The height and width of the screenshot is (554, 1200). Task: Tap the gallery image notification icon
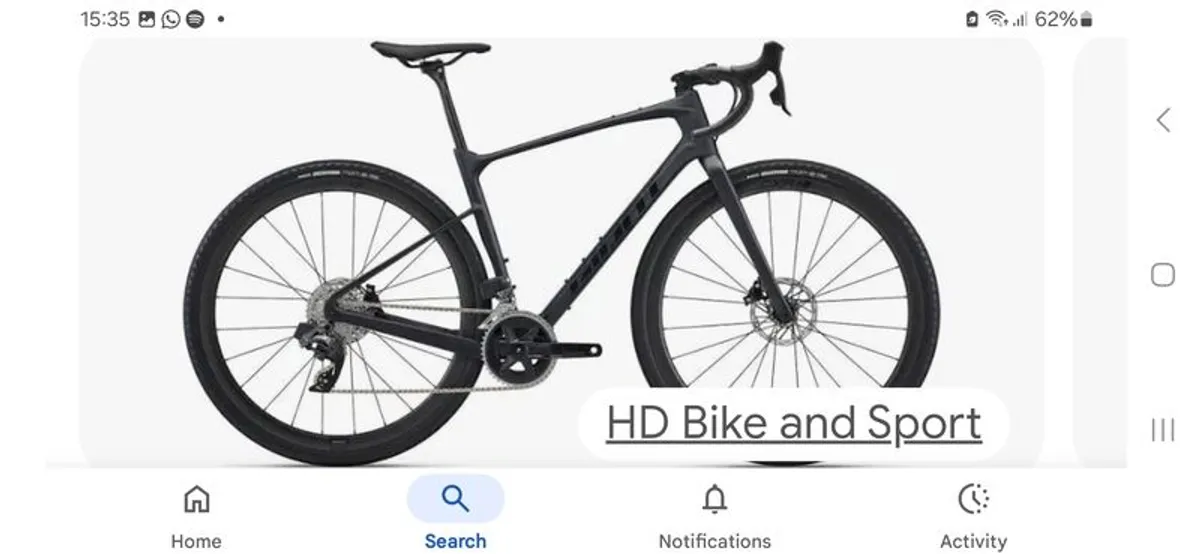(x=147, y=19)
